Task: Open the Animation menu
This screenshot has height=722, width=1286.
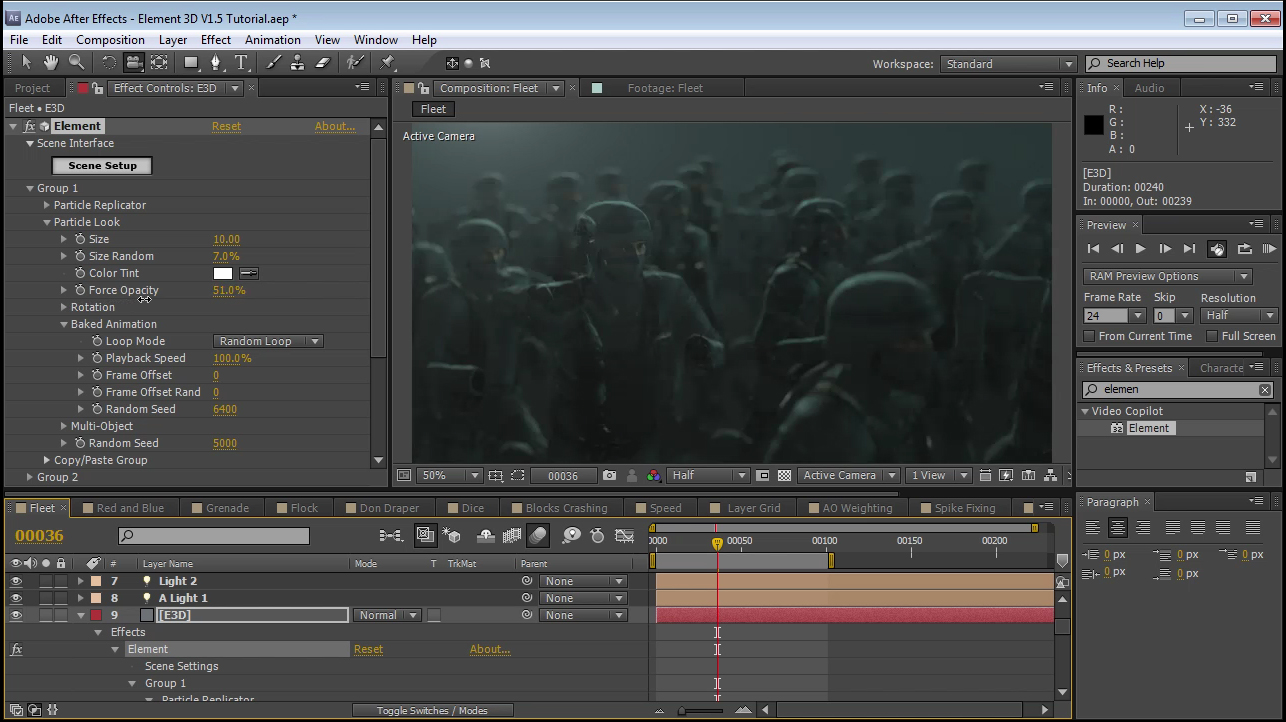Action: coord(272,40)
